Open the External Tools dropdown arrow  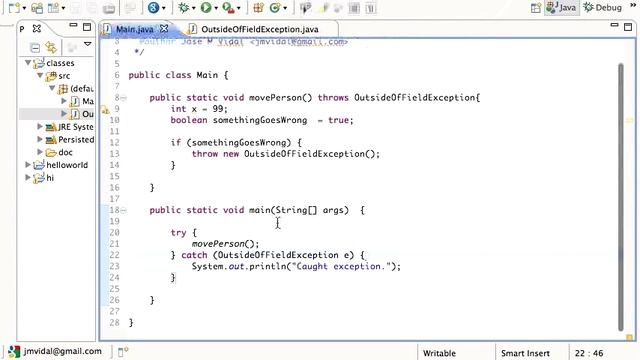click(x=239, y=8)
